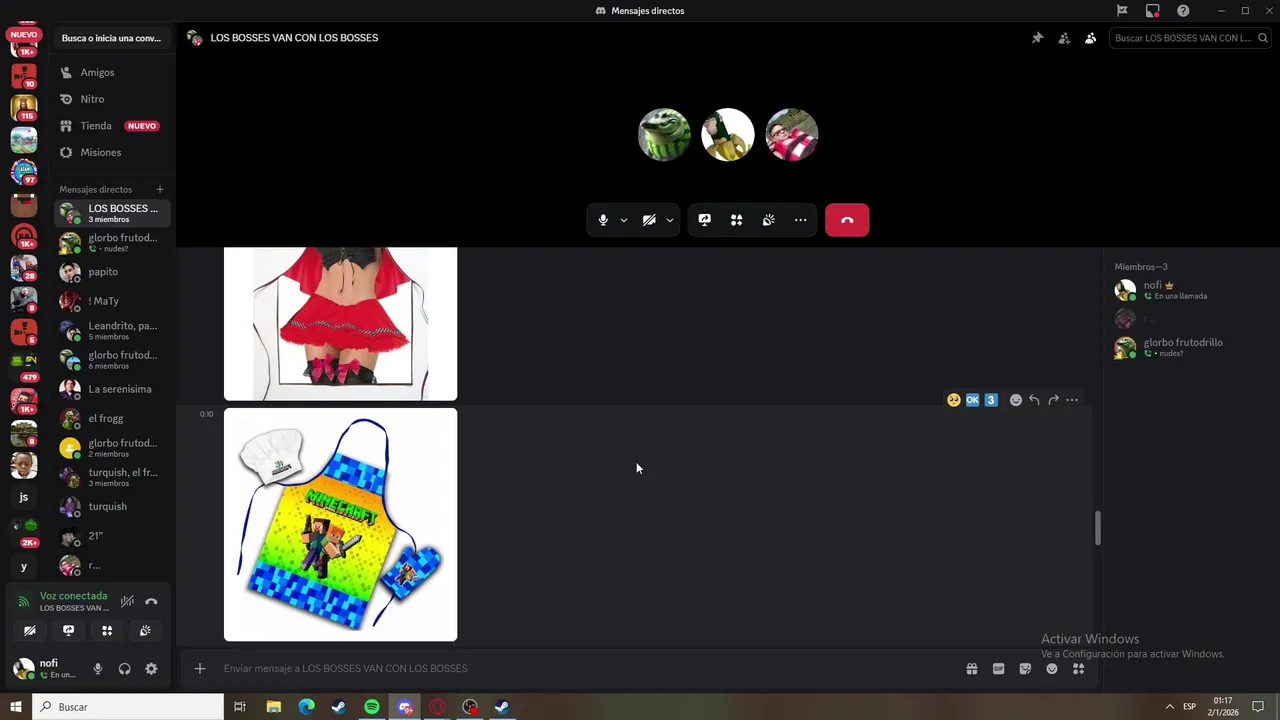
Task: Open more call options three-dot menu
Action: coord(800,220)
